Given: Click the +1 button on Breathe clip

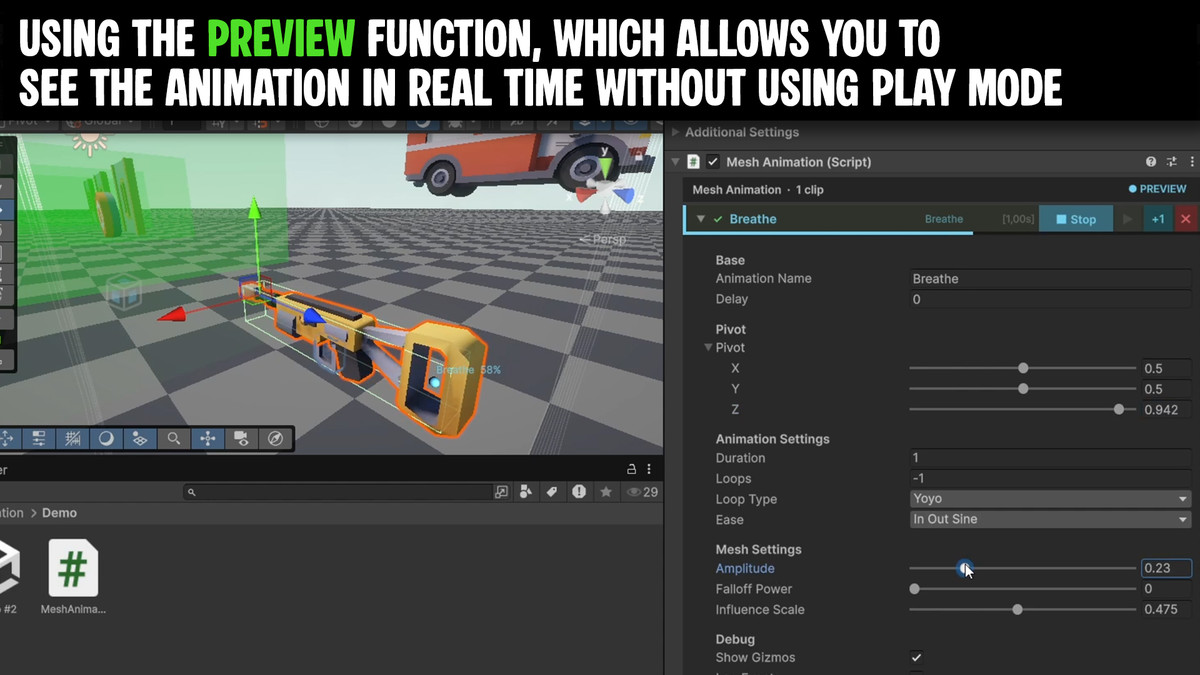Looking at the screenshot, I should [x=1157, y=219].
